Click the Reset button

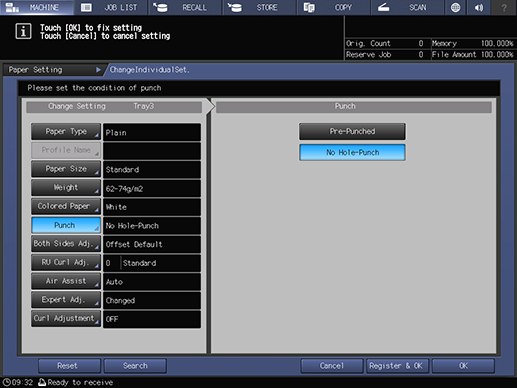click(69, 366)
